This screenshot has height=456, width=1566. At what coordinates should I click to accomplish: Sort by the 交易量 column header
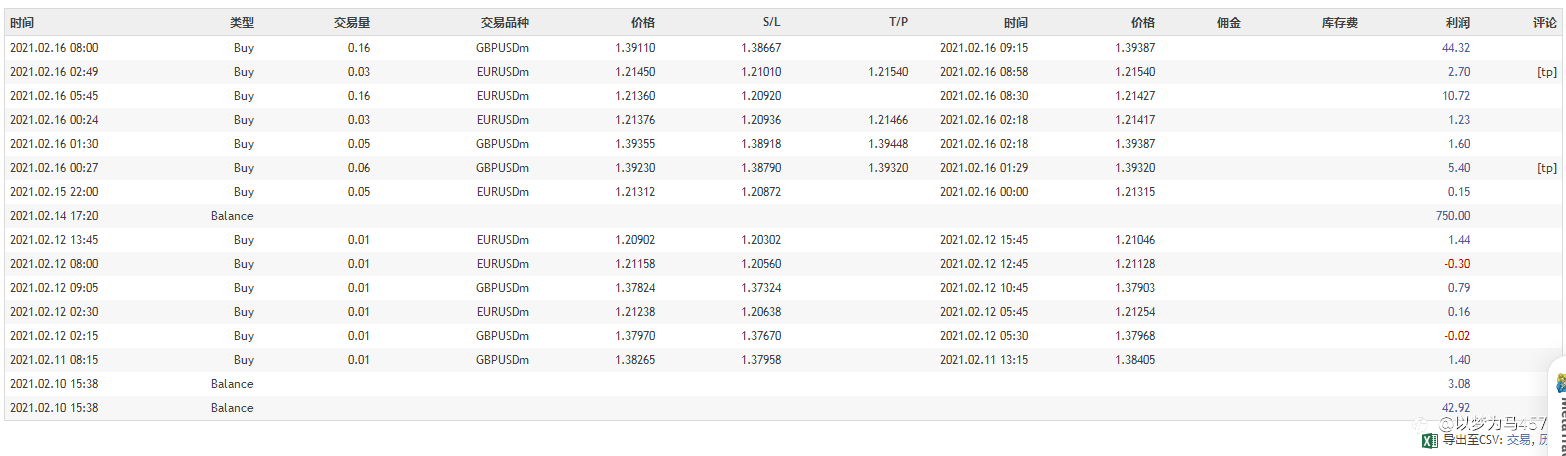(x=352, y=22)
